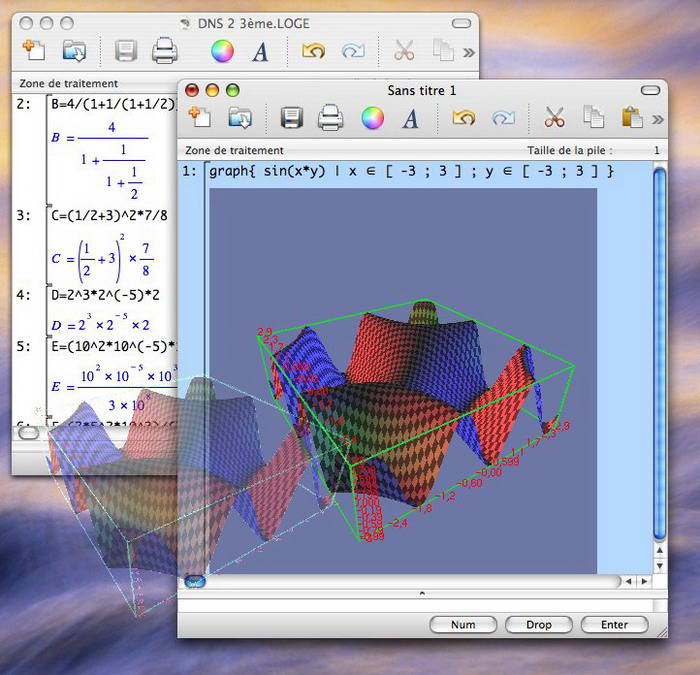Click horizontal scroll left arrow in Sans titre 1
This screenshot has height=675, width=700.
629,581
